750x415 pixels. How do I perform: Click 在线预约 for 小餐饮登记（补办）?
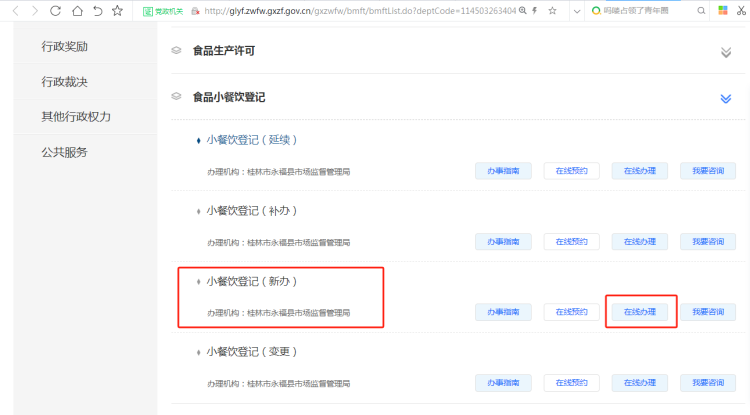(571, 241)
